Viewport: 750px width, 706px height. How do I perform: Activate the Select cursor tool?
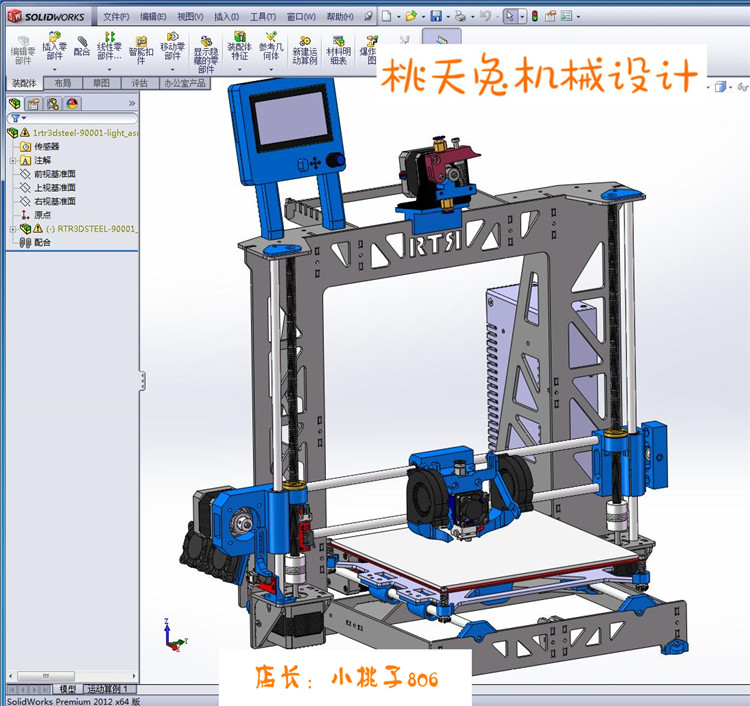pos(510,16)
